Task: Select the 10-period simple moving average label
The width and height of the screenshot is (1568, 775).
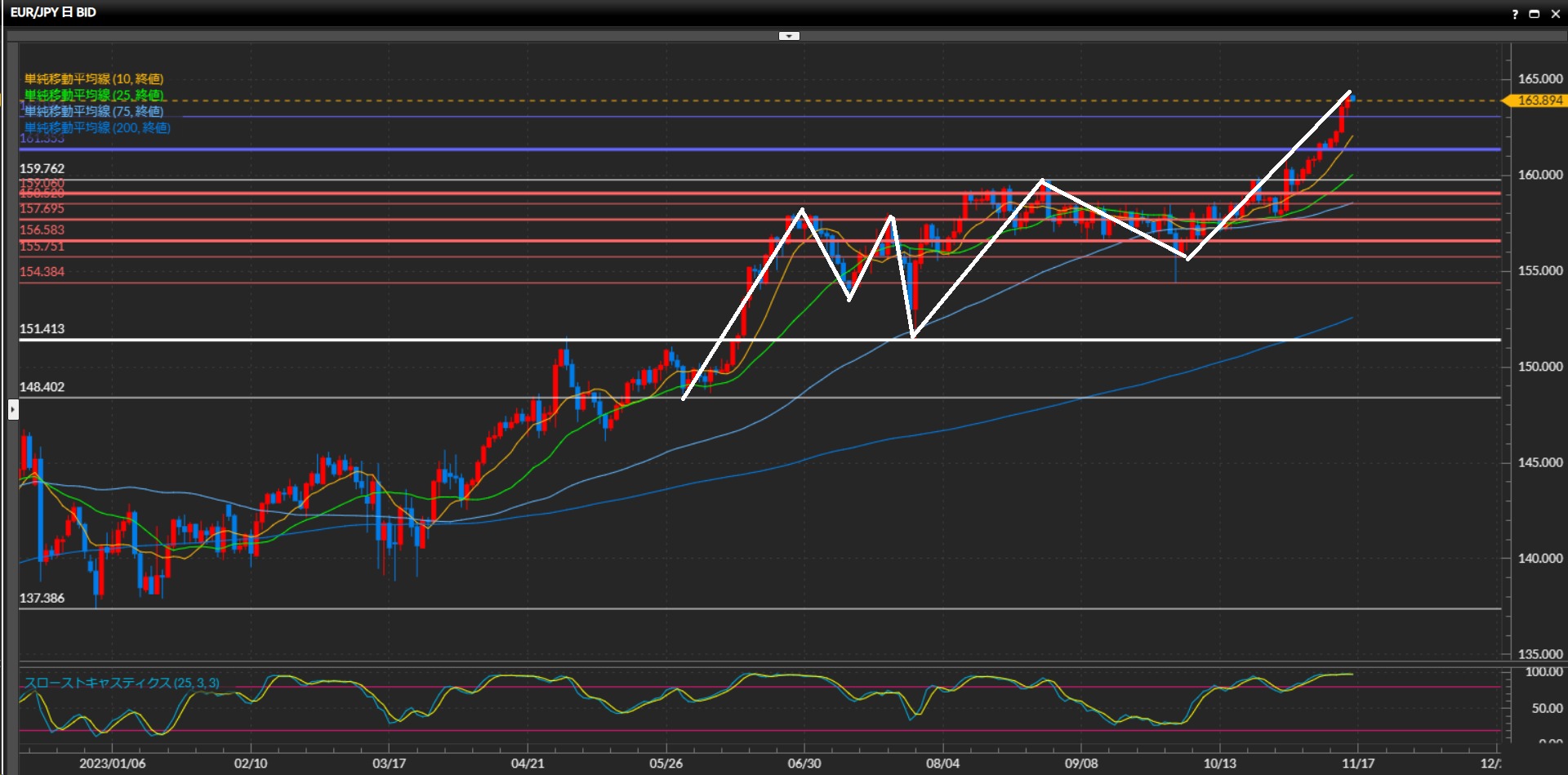Action: [x=94, y=79]
